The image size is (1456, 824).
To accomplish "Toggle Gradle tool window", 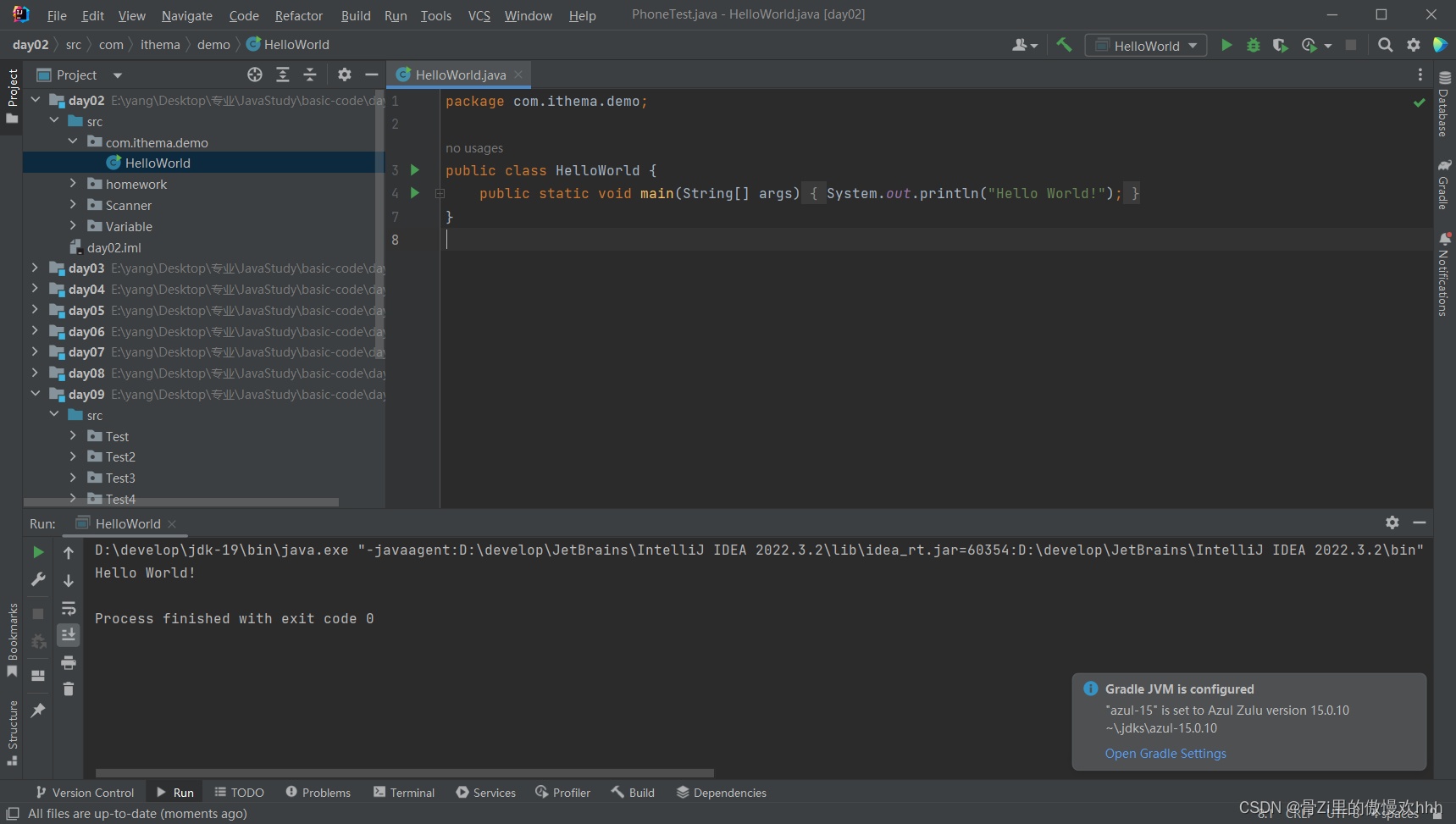I will pyautogui.click(x=1444, y=183).
